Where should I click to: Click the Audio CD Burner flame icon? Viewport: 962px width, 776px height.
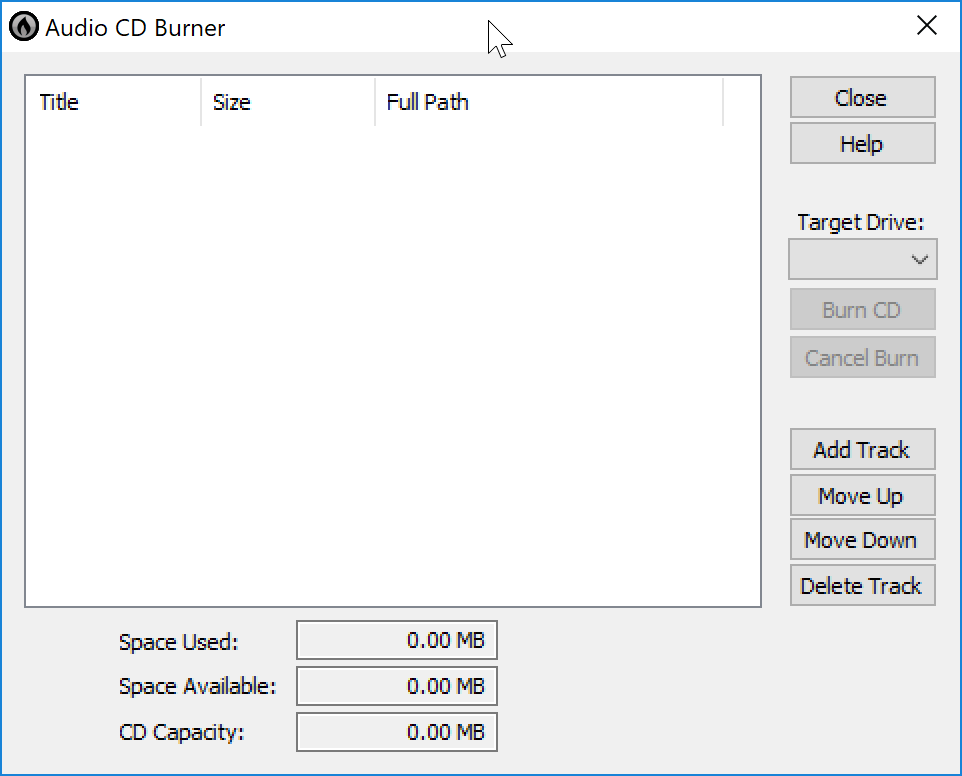[21, 26]
